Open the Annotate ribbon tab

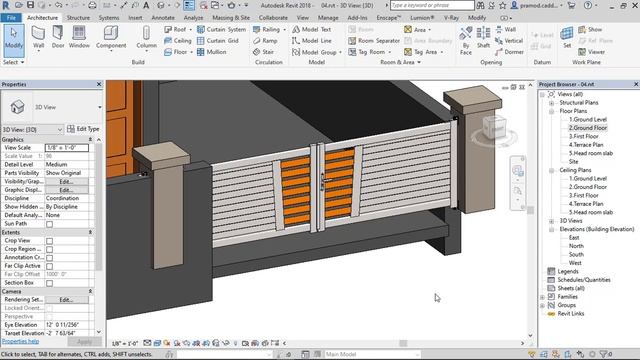(163, 18)
